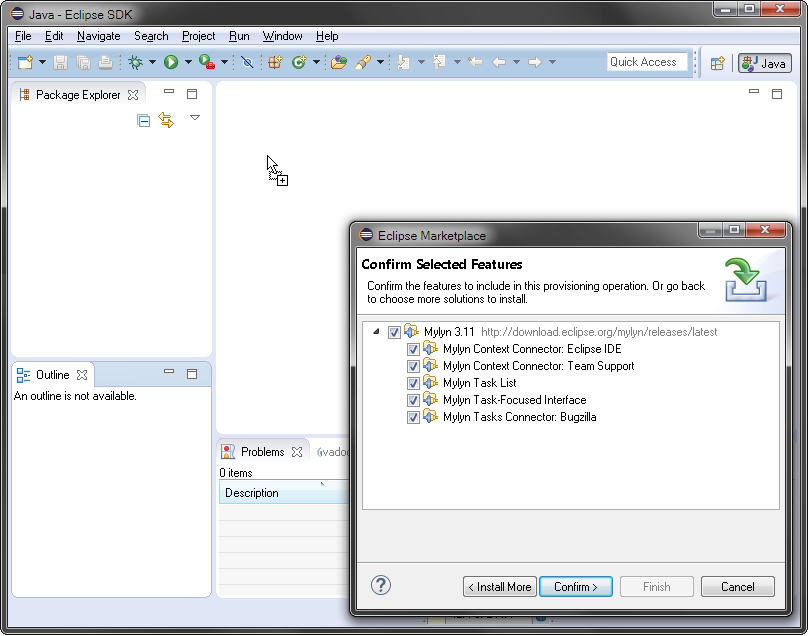Click the New Java Class icon
Viewport: 808px width, 636px height.
pyautogui.click(x=299, y=62)
